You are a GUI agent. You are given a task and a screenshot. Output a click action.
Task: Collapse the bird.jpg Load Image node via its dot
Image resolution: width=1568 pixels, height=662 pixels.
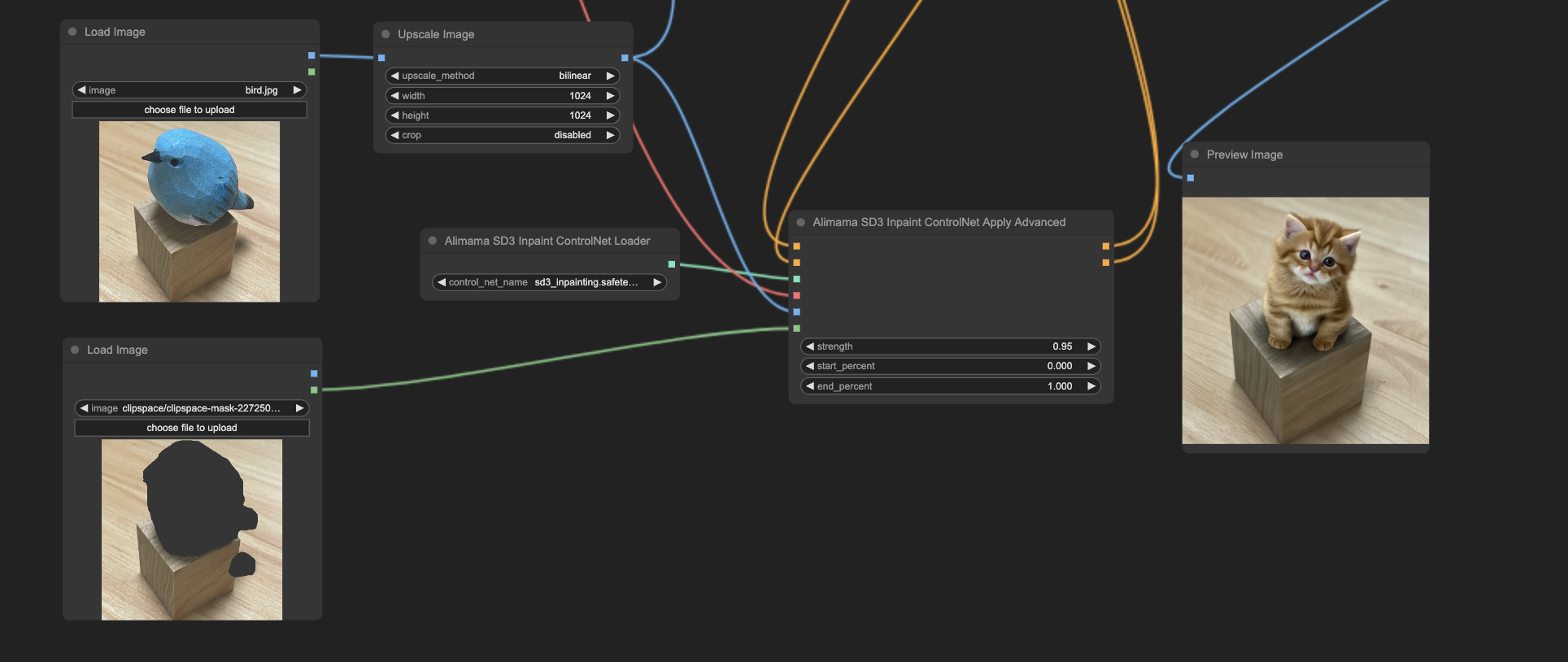point(72,32)
